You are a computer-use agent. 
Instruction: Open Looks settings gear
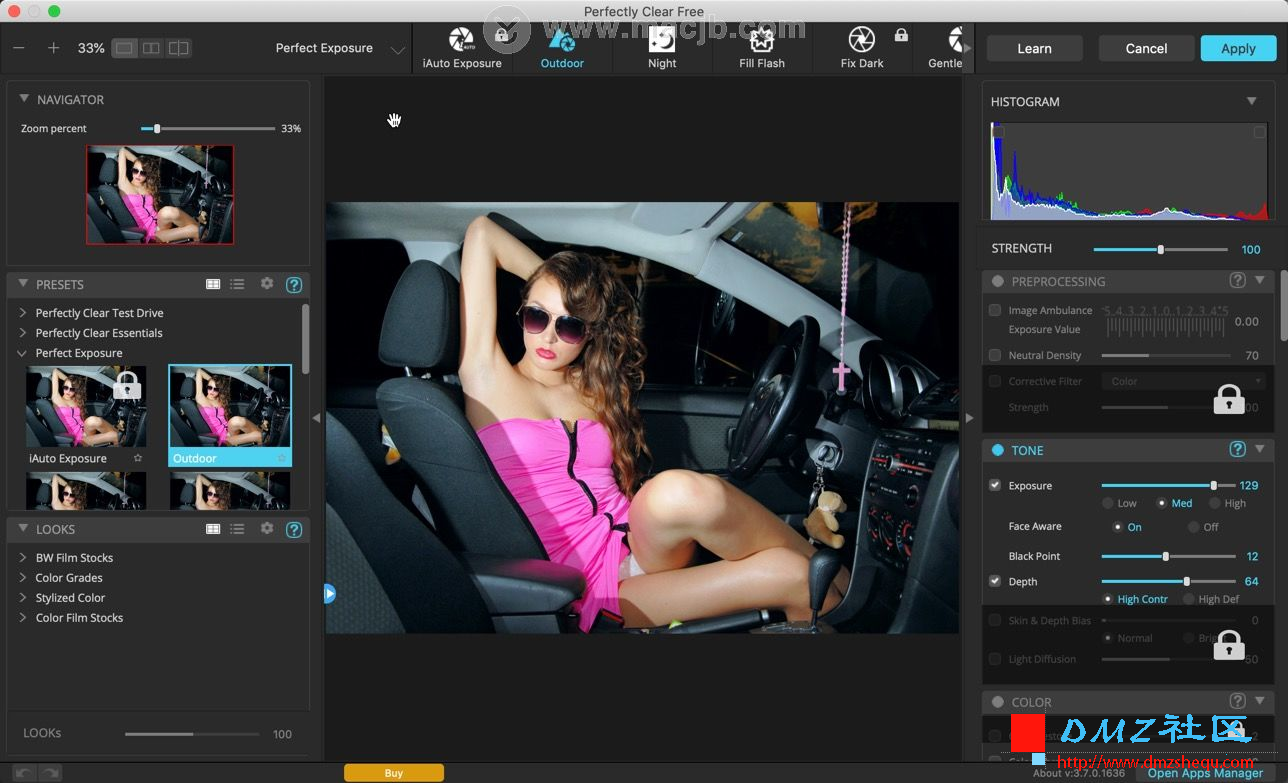click(267, 529)
